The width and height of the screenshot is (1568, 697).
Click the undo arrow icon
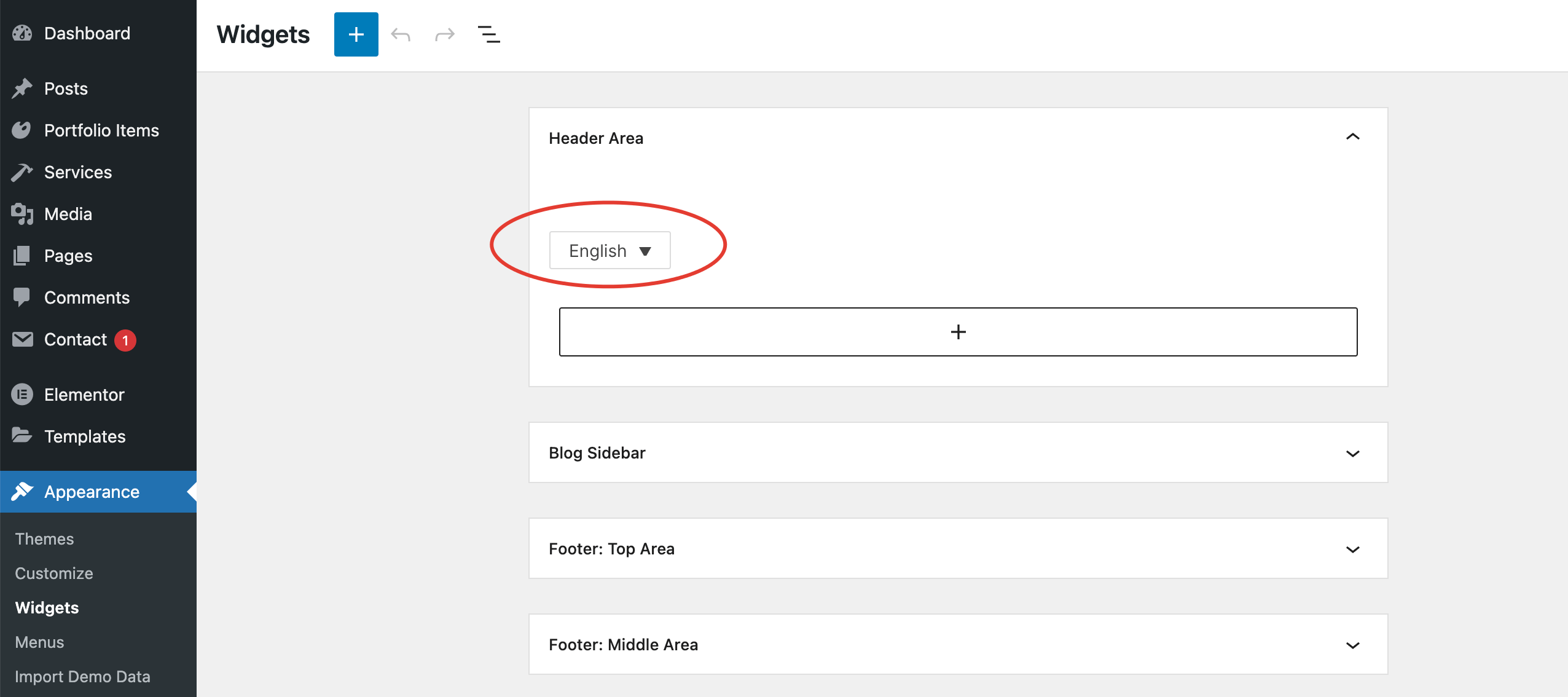401,34
